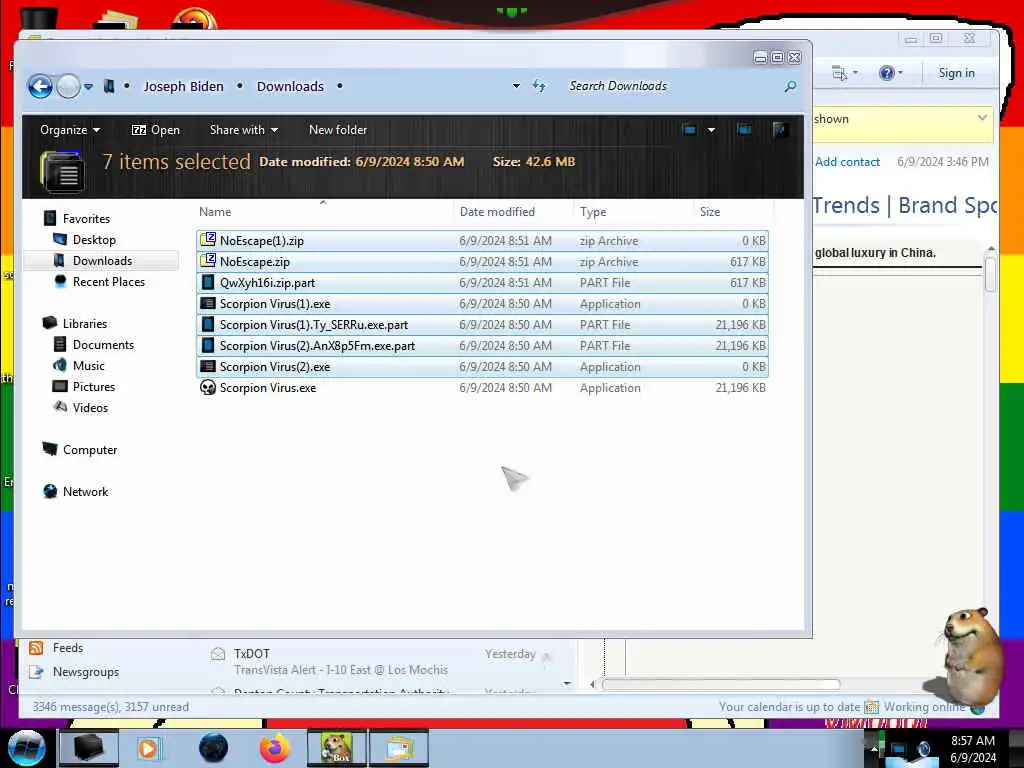The height and width of the screenshot is (768, 1024).
Task: Click the Windows Start button
Action: pos(26,748)
